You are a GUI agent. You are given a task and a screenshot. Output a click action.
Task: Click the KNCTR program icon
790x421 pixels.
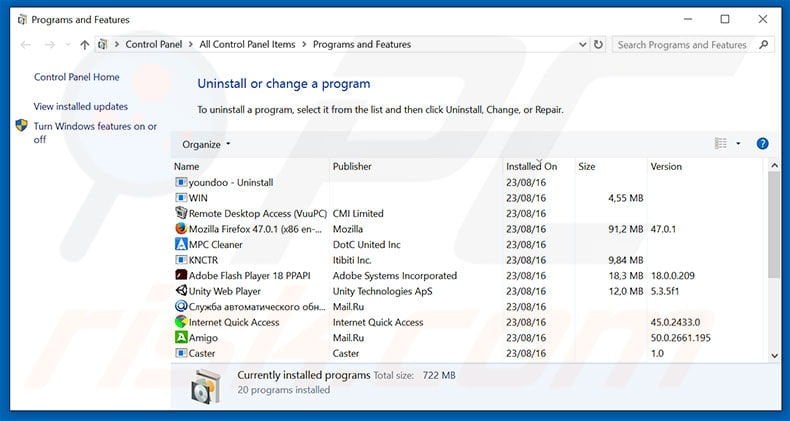click(181, 260)
